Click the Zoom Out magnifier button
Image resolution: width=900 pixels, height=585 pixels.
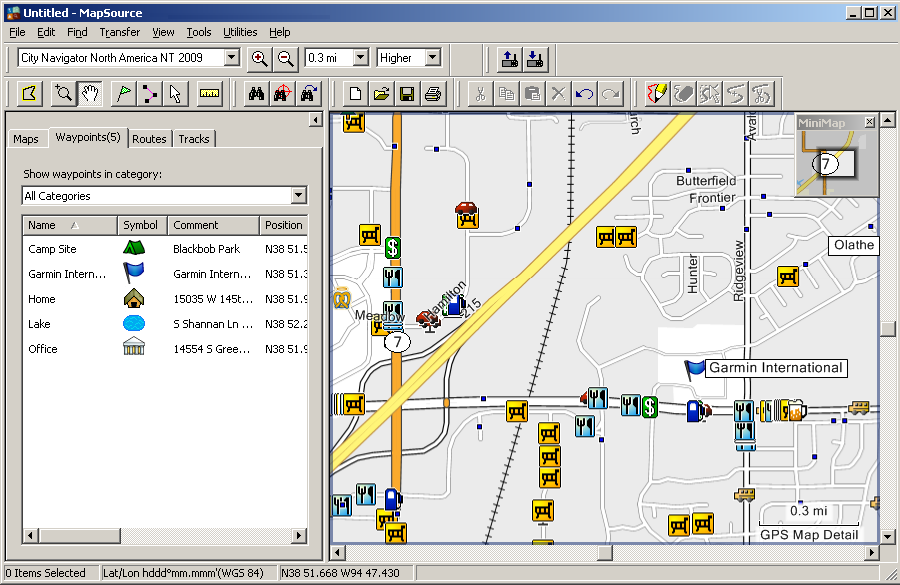pos(285,59)
